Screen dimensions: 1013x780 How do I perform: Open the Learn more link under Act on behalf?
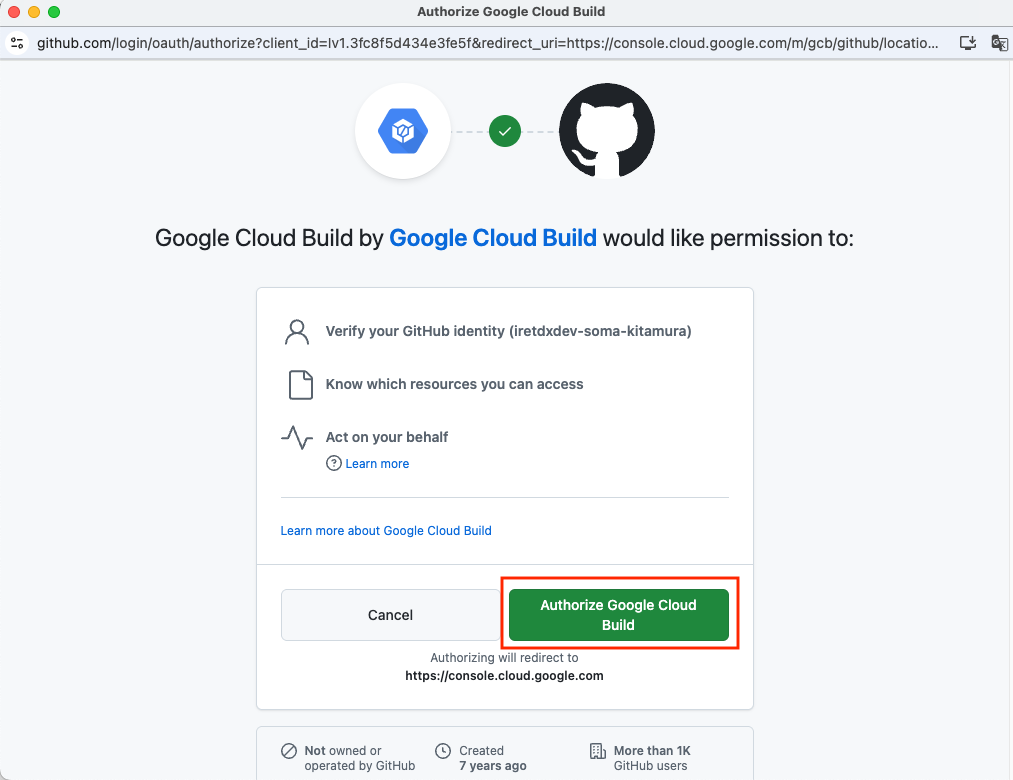pos(377,463)
